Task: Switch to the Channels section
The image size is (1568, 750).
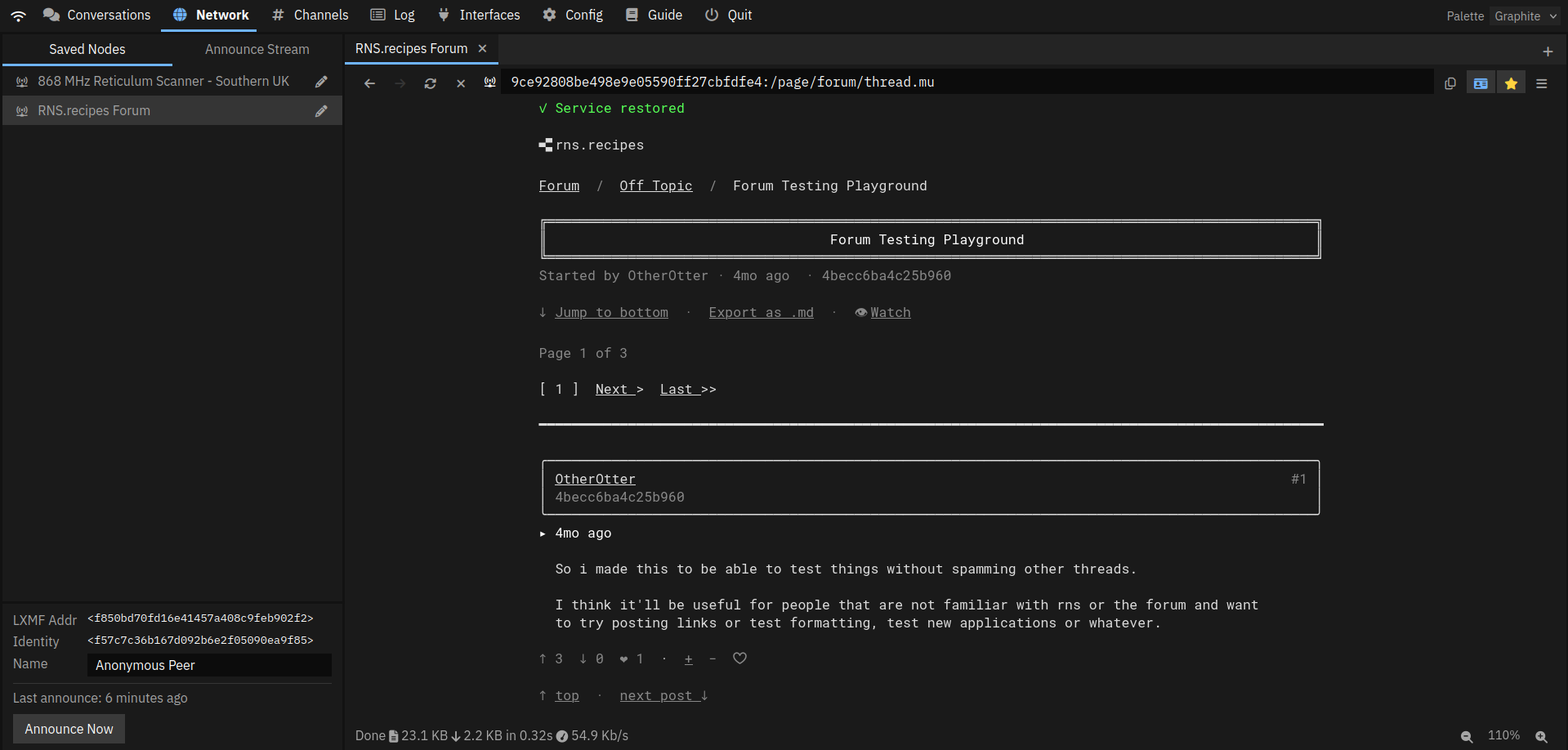Action: [x=310, y=16]
